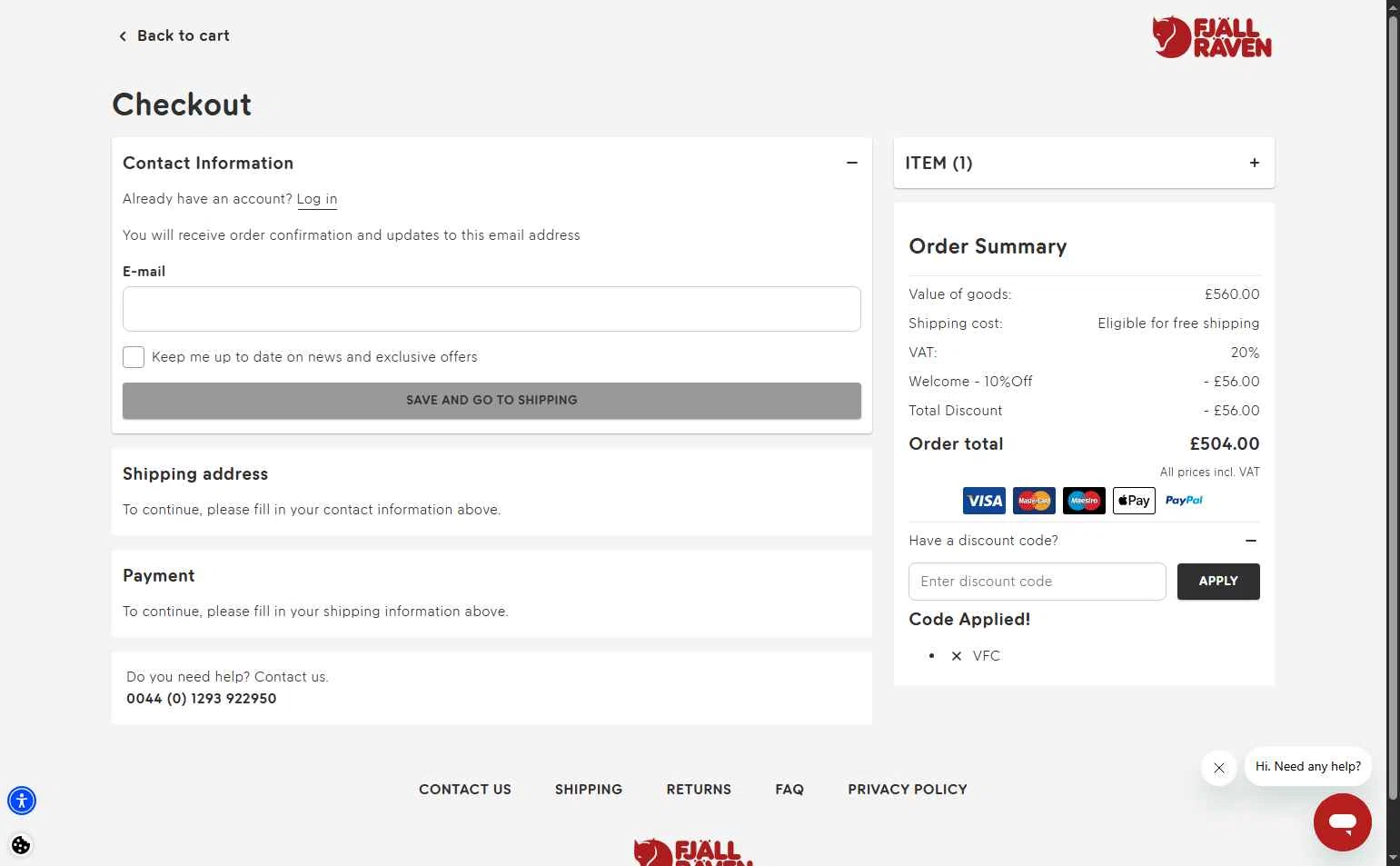Expand the ITEM (1) panel
The height and width of the screenshot is (866, 1400).
coord(1255,163)
